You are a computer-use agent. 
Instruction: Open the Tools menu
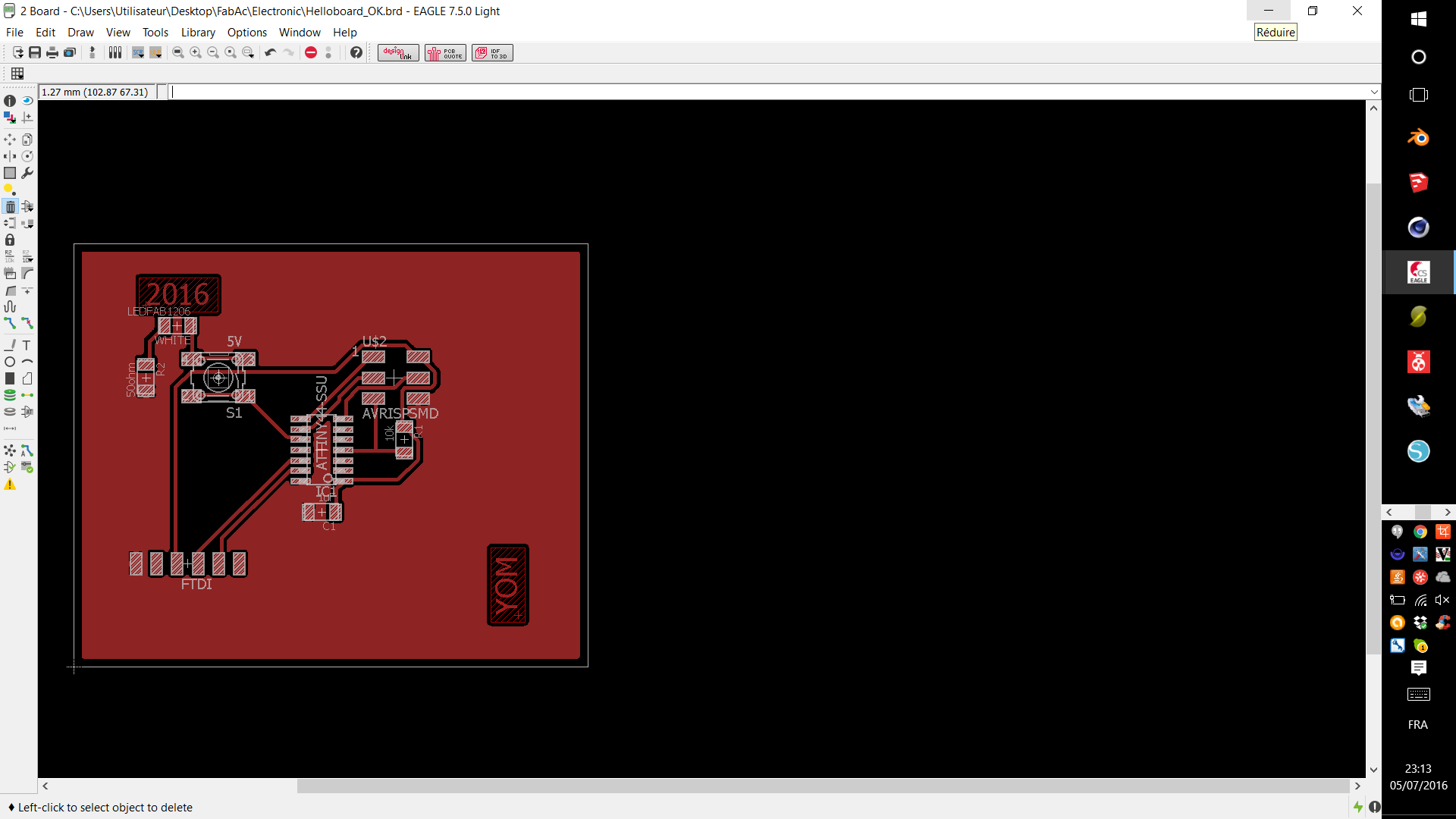[x=155, y=32]
